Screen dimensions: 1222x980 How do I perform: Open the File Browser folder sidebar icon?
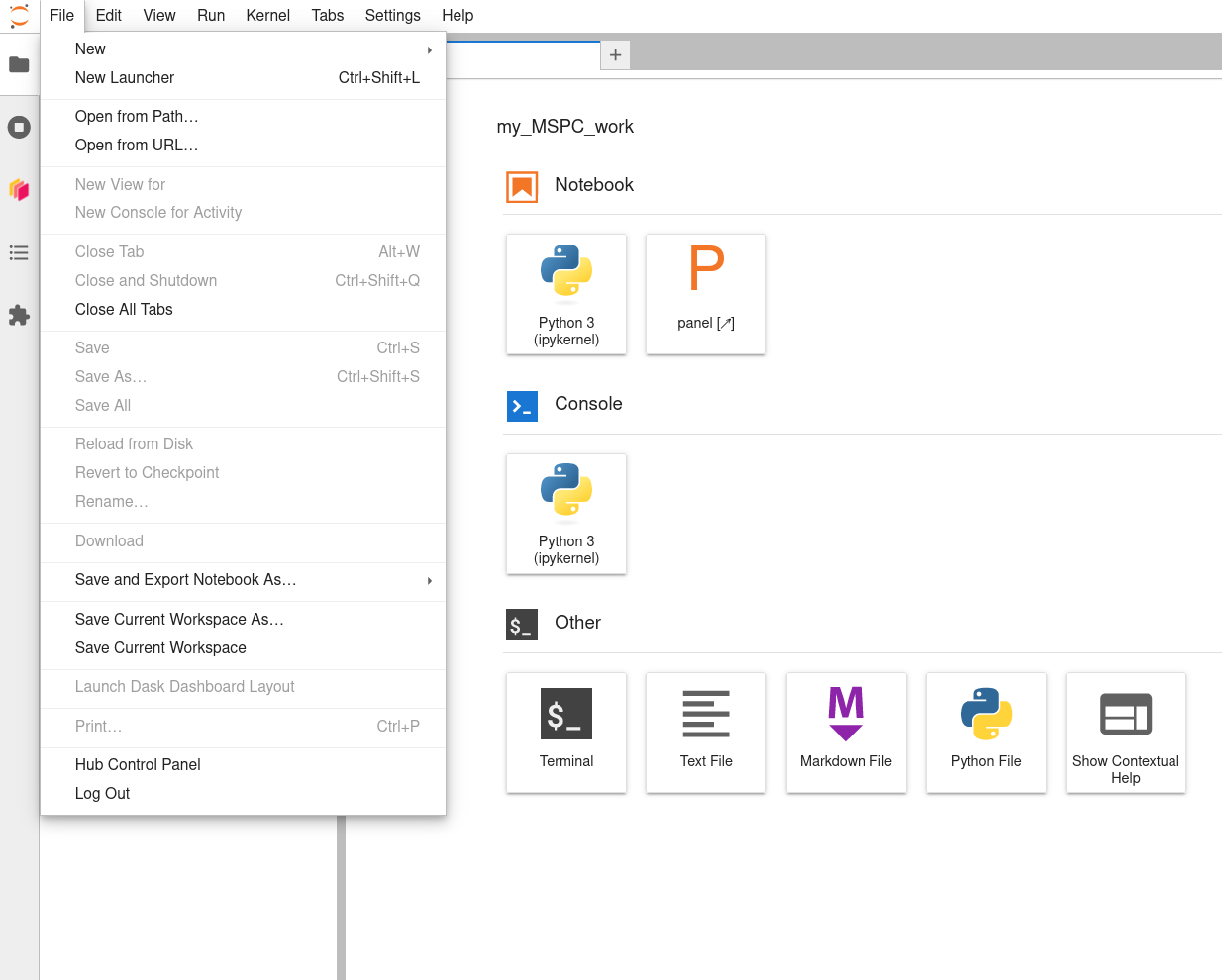pos(19,64)
